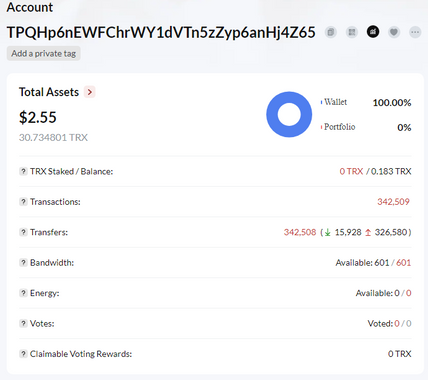
Task: Select Wallet legend entry
Action: coord(334,102)
